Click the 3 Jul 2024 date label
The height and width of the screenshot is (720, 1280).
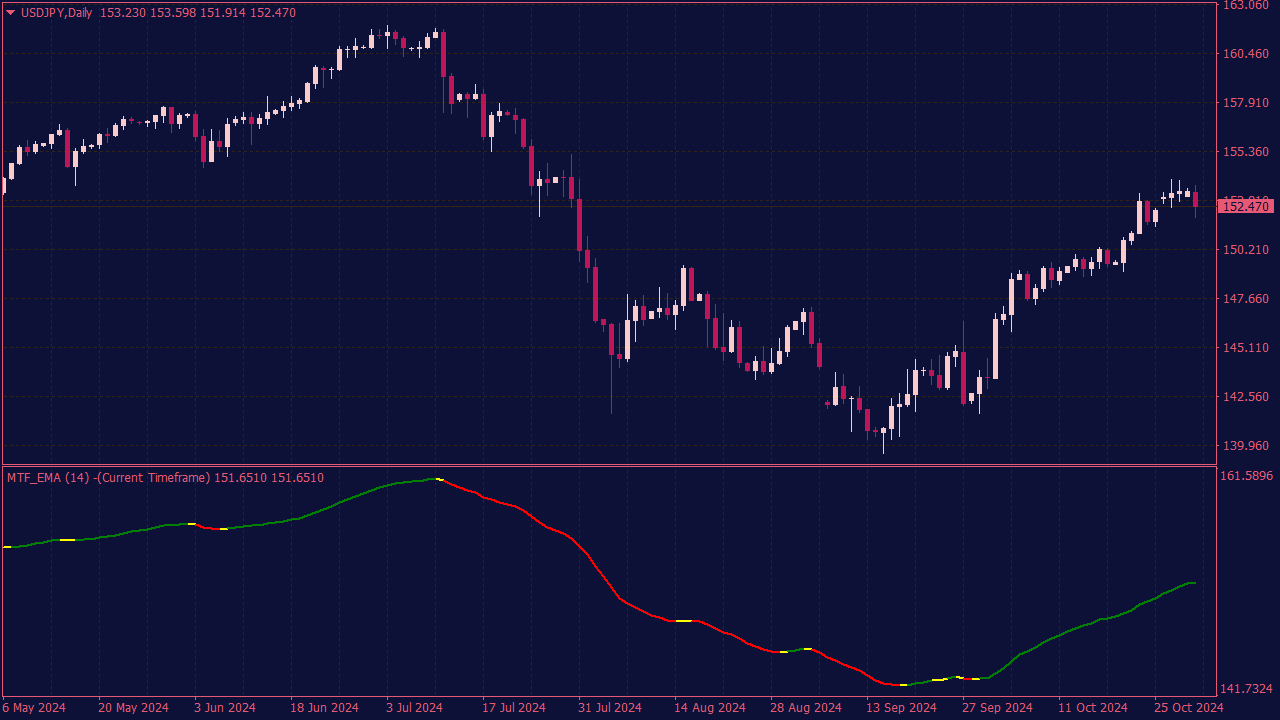(415, 708)
